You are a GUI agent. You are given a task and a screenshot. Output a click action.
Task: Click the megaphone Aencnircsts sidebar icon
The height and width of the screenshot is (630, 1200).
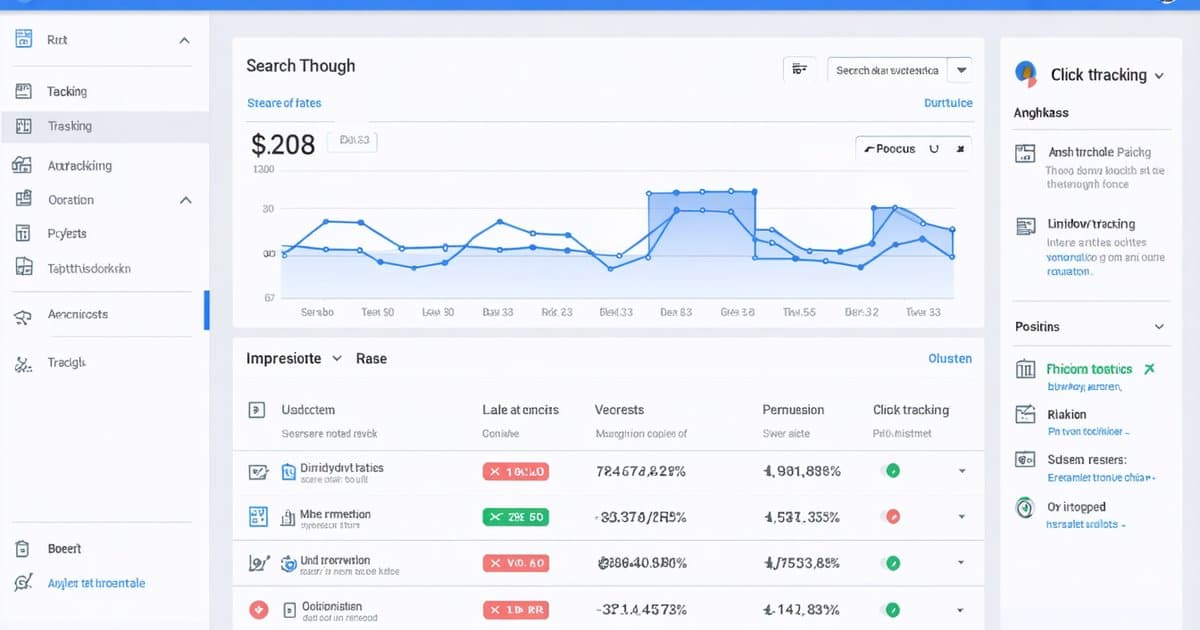click(x=23, y=313)
